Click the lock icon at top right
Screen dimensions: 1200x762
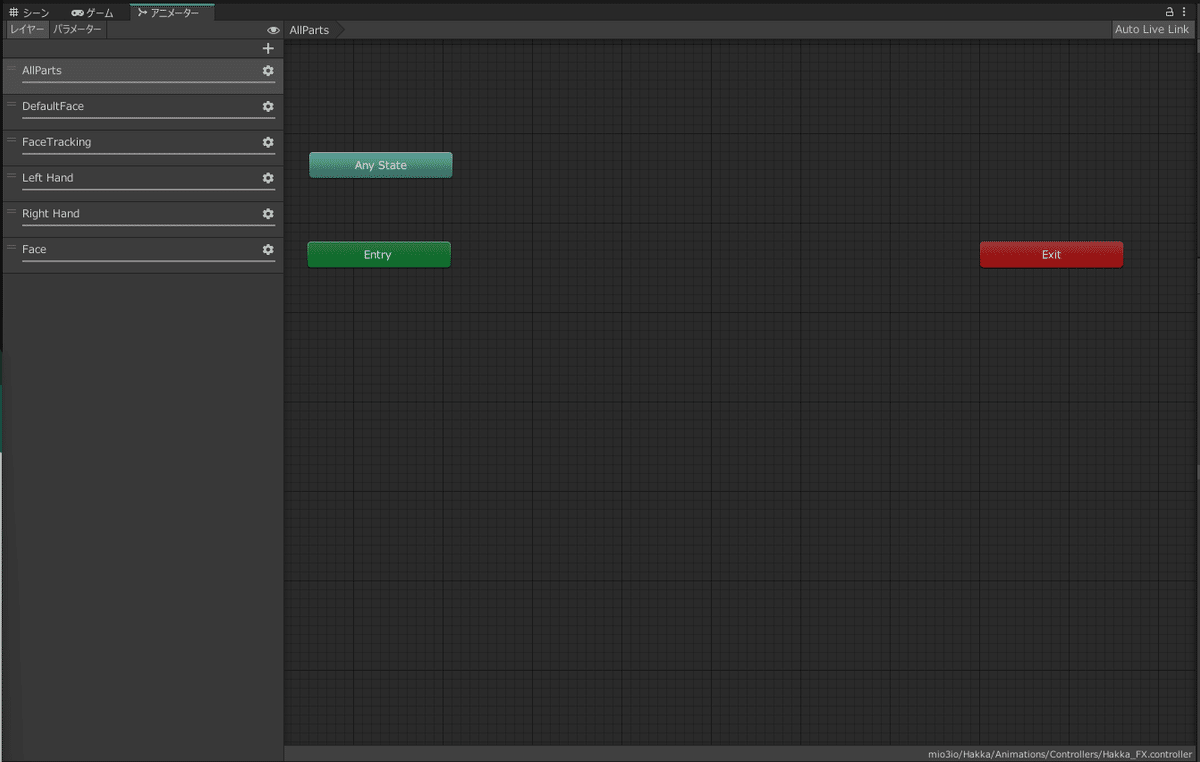click(1170, 12)
